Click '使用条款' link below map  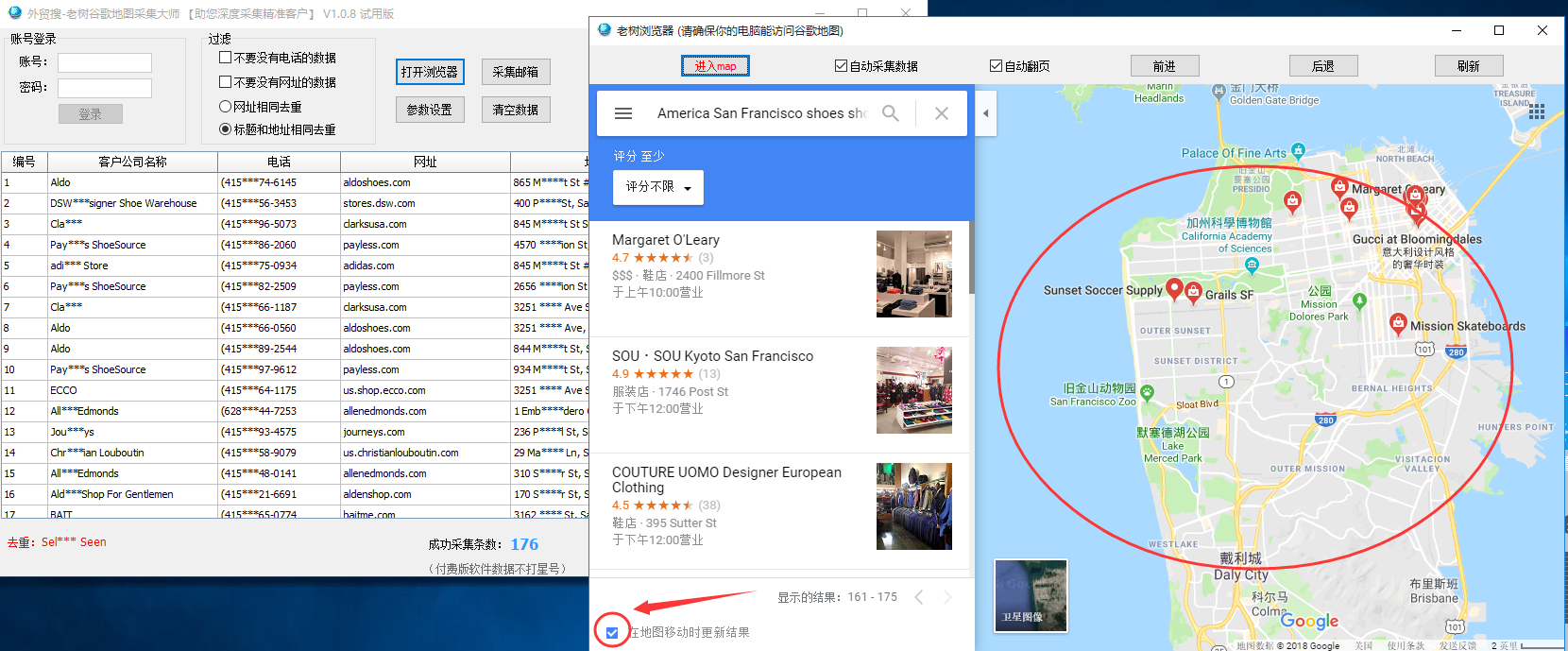coord(1406,645)
